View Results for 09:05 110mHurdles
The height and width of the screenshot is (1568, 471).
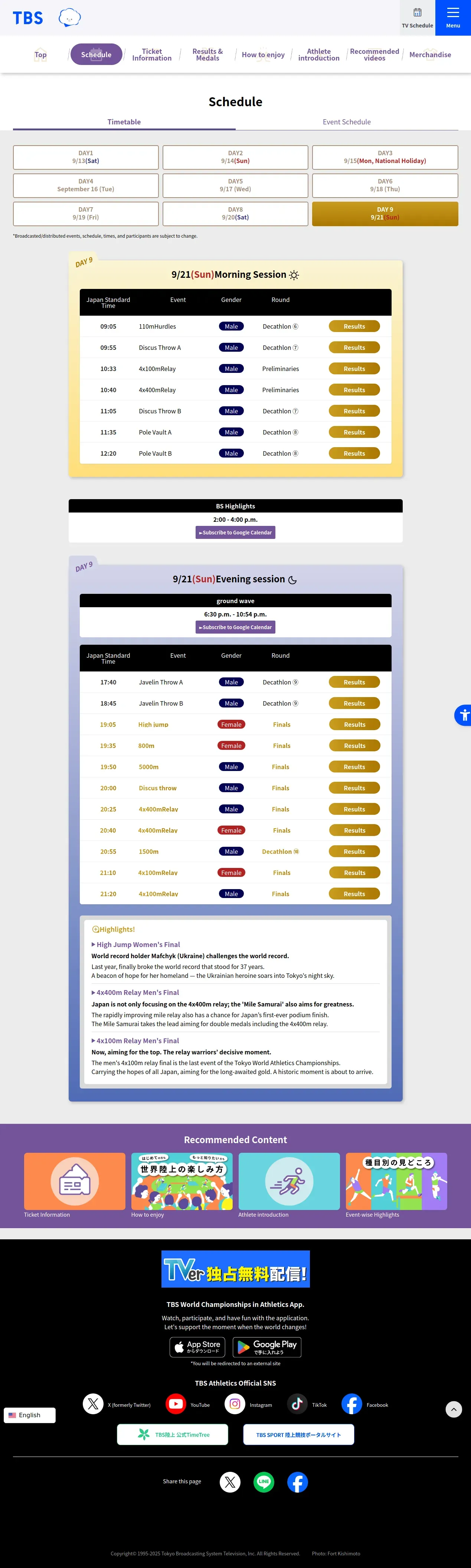coord(354,326)
